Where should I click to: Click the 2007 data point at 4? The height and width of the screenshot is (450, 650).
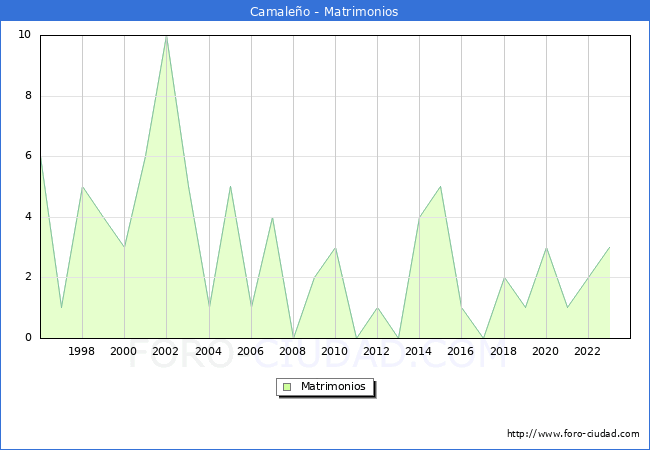pyautogui.click(x=272, y=218)
